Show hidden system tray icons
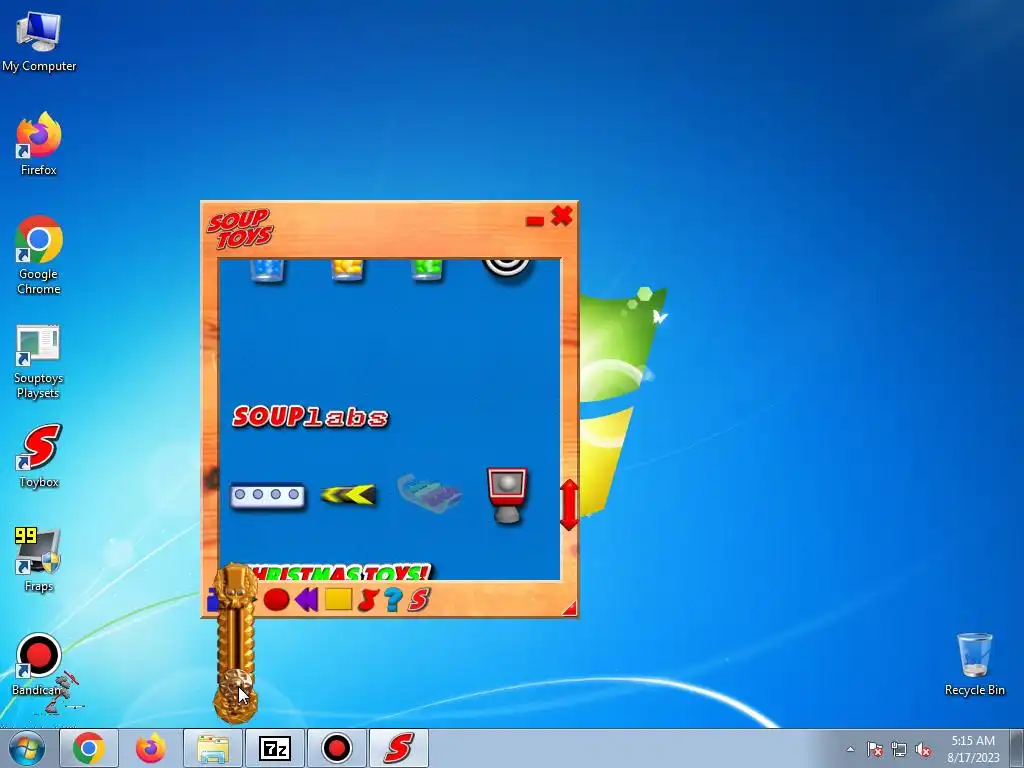The height and width of the screenshot is (768, 1024). coord(850,749)
